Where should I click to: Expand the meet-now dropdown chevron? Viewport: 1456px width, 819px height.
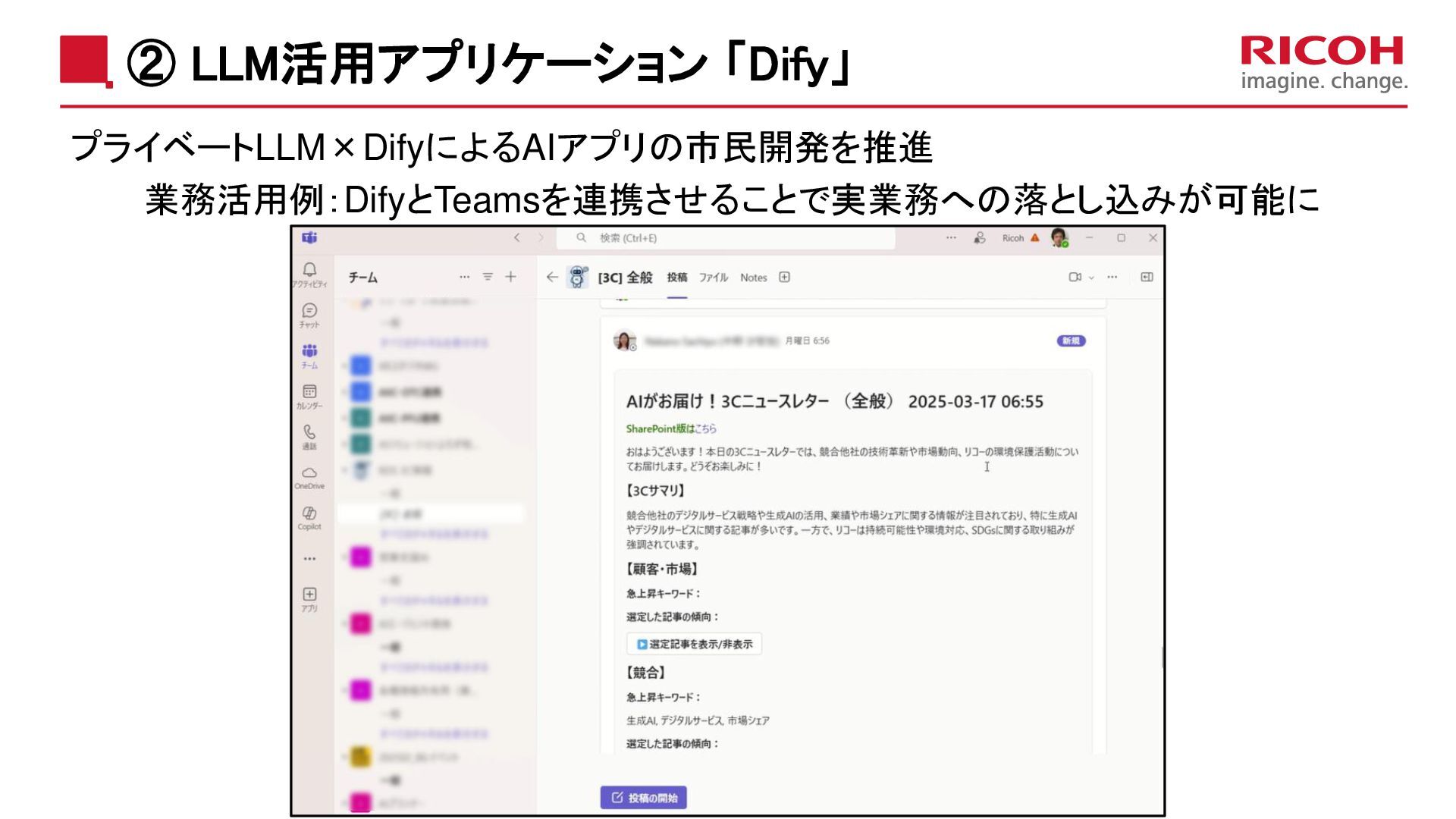(x=1092, y=278)
